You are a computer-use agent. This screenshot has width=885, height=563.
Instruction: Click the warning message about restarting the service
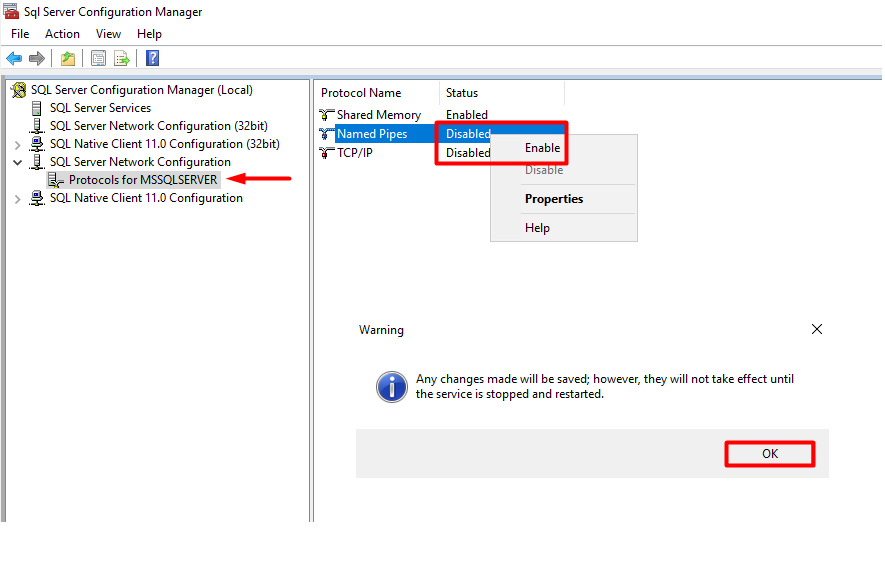(x=604, y=386)
